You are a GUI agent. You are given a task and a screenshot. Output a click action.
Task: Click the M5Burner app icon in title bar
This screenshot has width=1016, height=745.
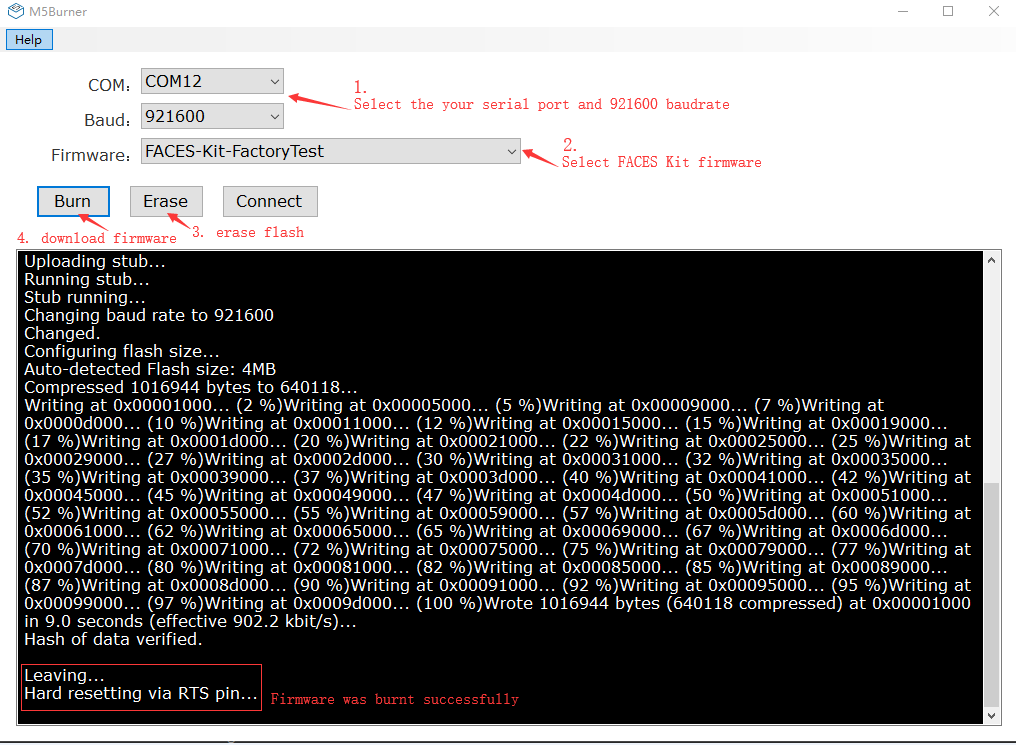[16, 11]
